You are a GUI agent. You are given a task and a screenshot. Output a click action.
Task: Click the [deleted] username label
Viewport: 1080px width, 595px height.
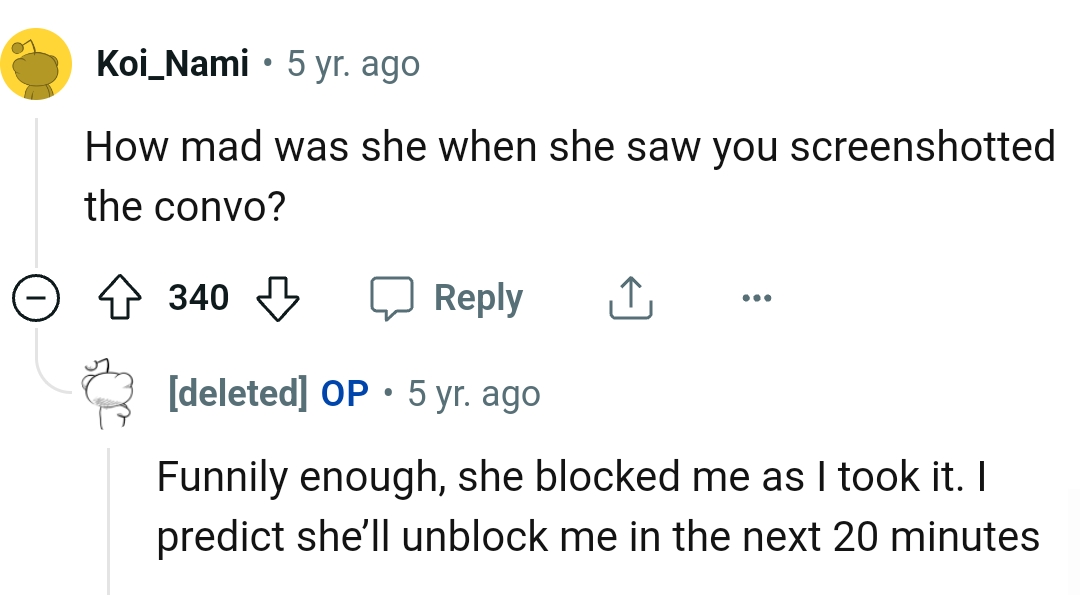pyautogui.click(x=238, y=393)
